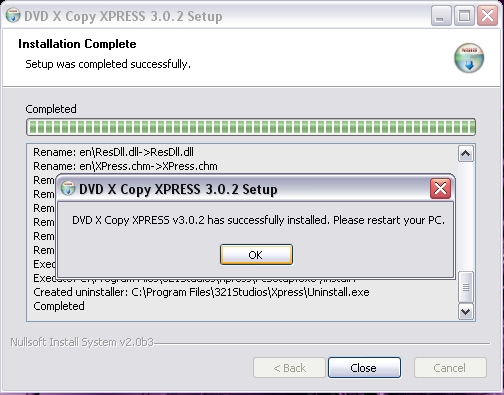Screen dimensions: 504x395
Task: Confirm the restart message with OK
Action: [x=256, y=255]
